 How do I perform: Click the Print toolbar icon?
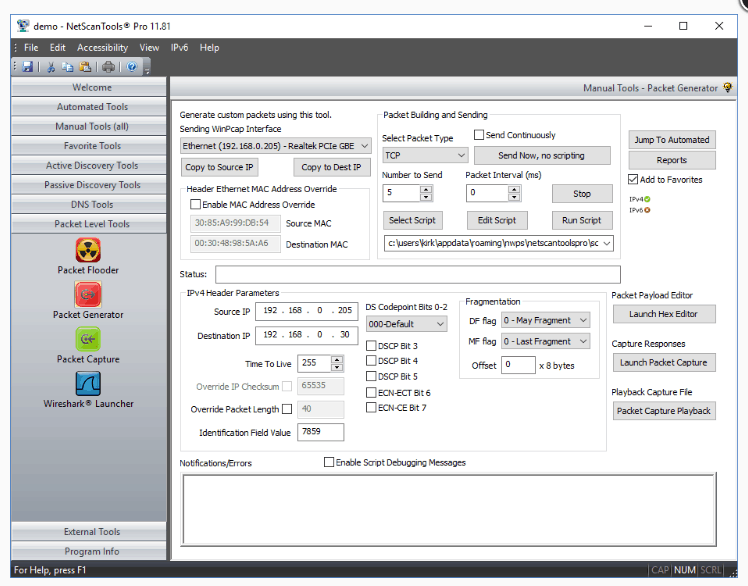pyautogui.click(x=109, y=67)
